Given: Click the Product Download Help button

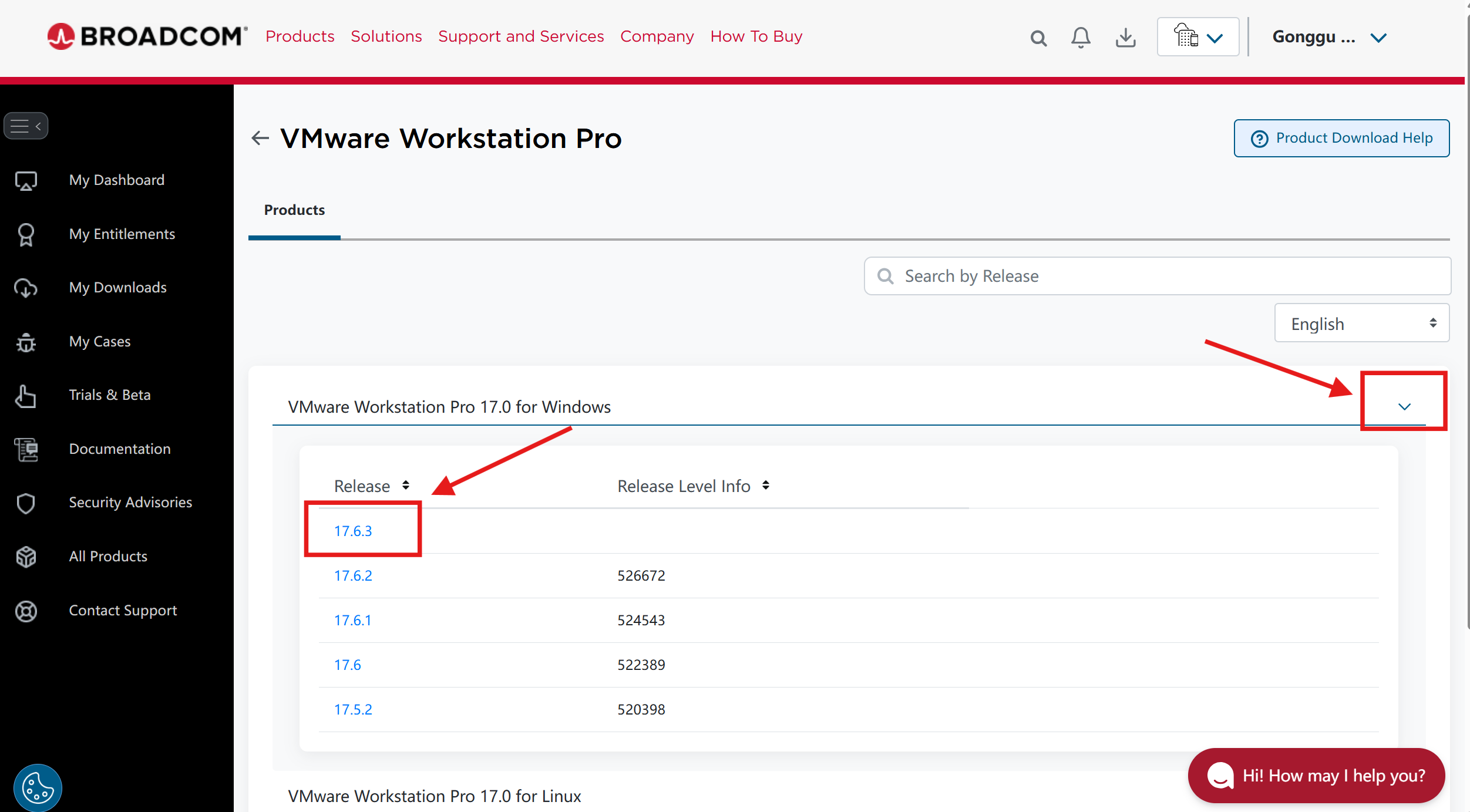Looking at the screenshot, I should click(x=1341, y=138).
